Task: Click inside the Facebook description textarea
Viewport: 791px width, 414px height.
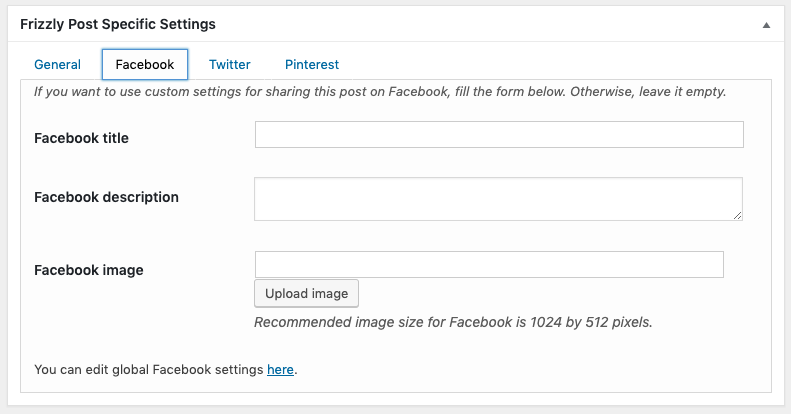Action: [498, 199]
